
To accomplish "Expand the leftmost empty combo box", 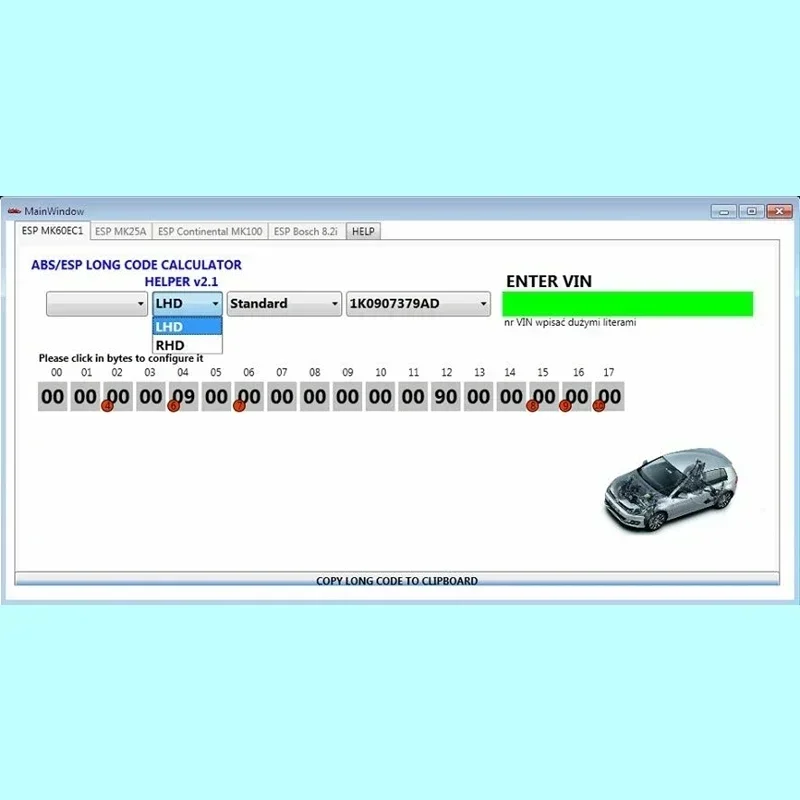I will click(95, 303).
